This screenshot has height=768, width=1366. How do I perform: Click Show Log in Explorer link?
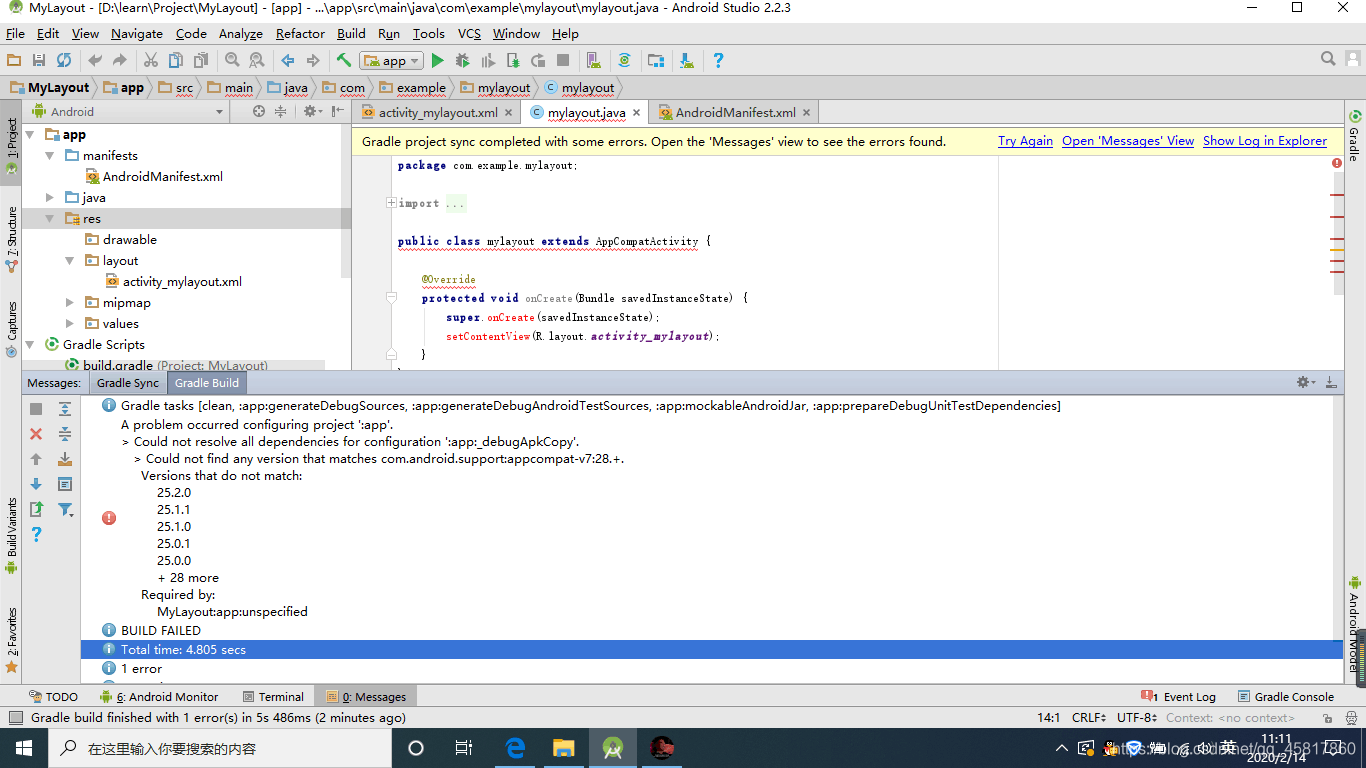1265,141
